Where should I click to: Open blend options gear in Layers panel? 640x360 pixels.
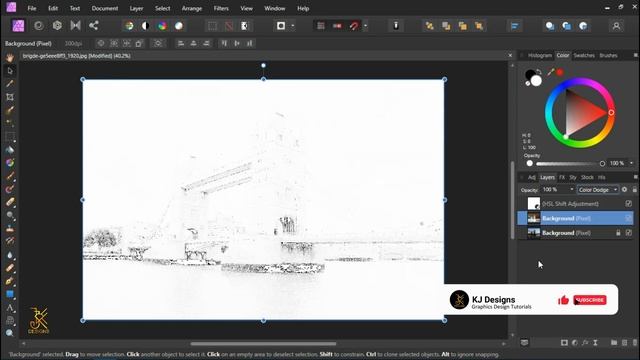pos(624,189)
